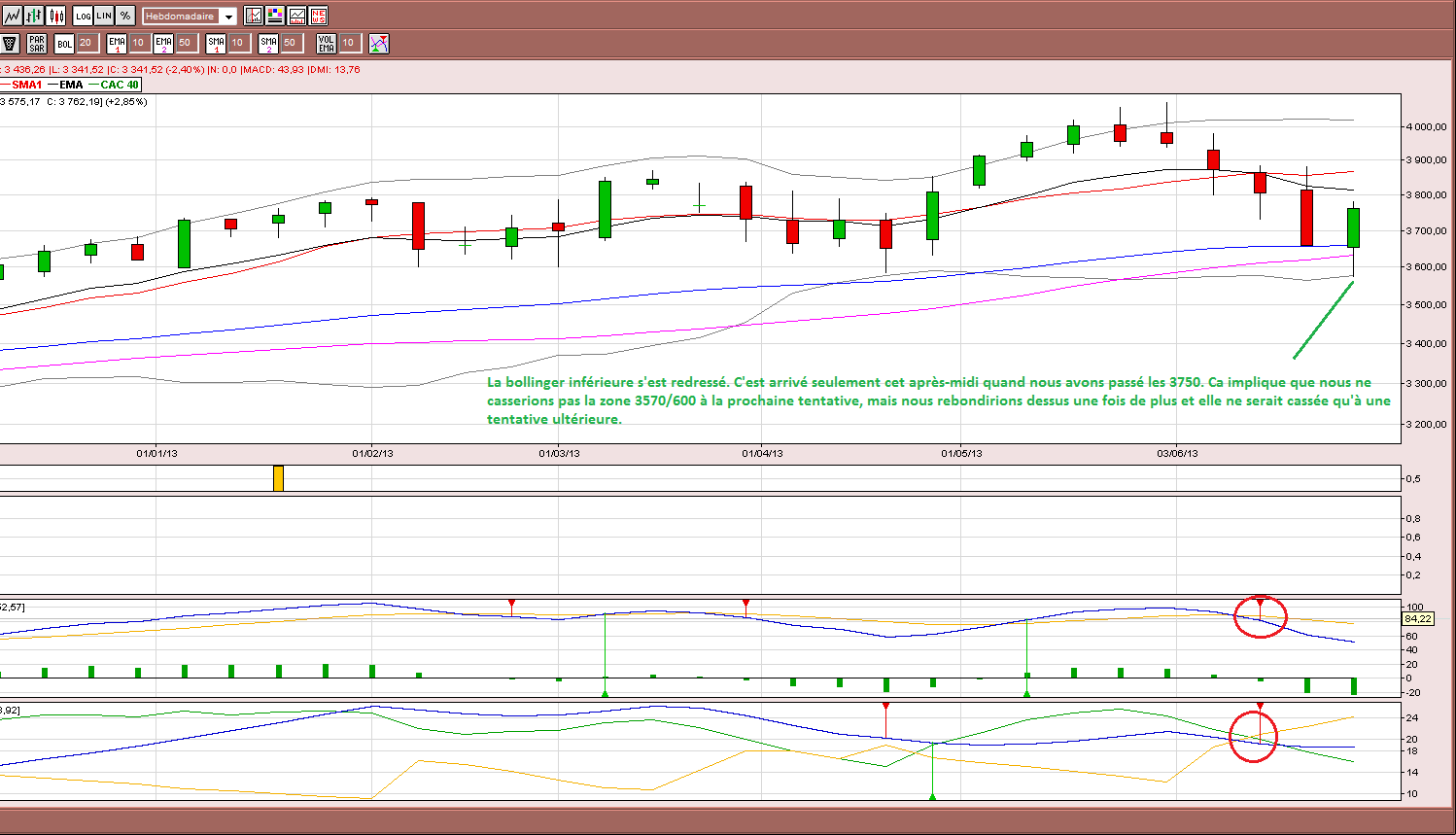Image resolution: width=1456 pixels, height=835 pixels.
Task: Click the chart with volume indicator icon
Action: (x=296, y=16)
